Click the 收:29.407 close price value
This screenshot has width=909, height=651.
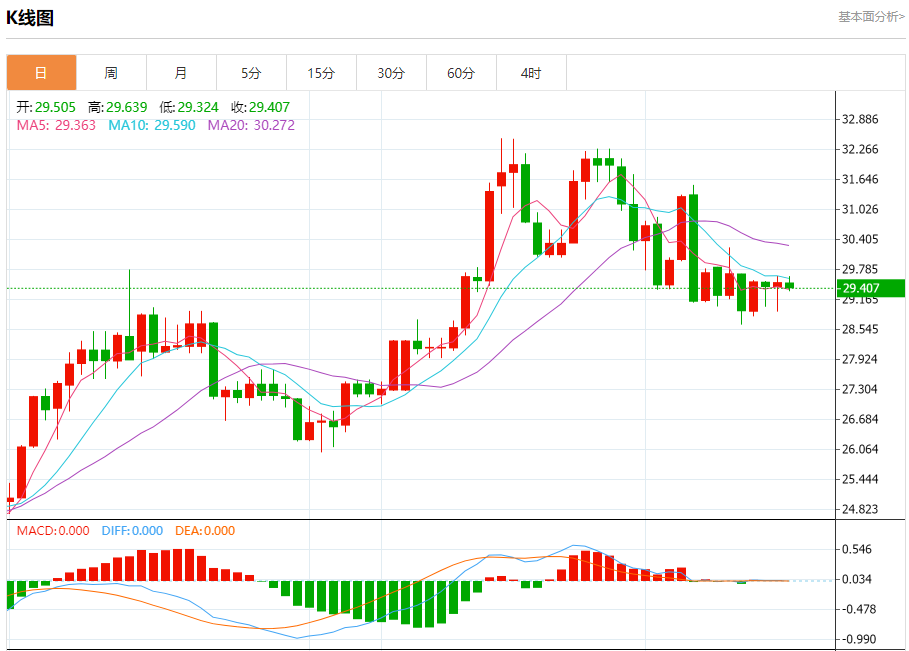coord(260,107)
